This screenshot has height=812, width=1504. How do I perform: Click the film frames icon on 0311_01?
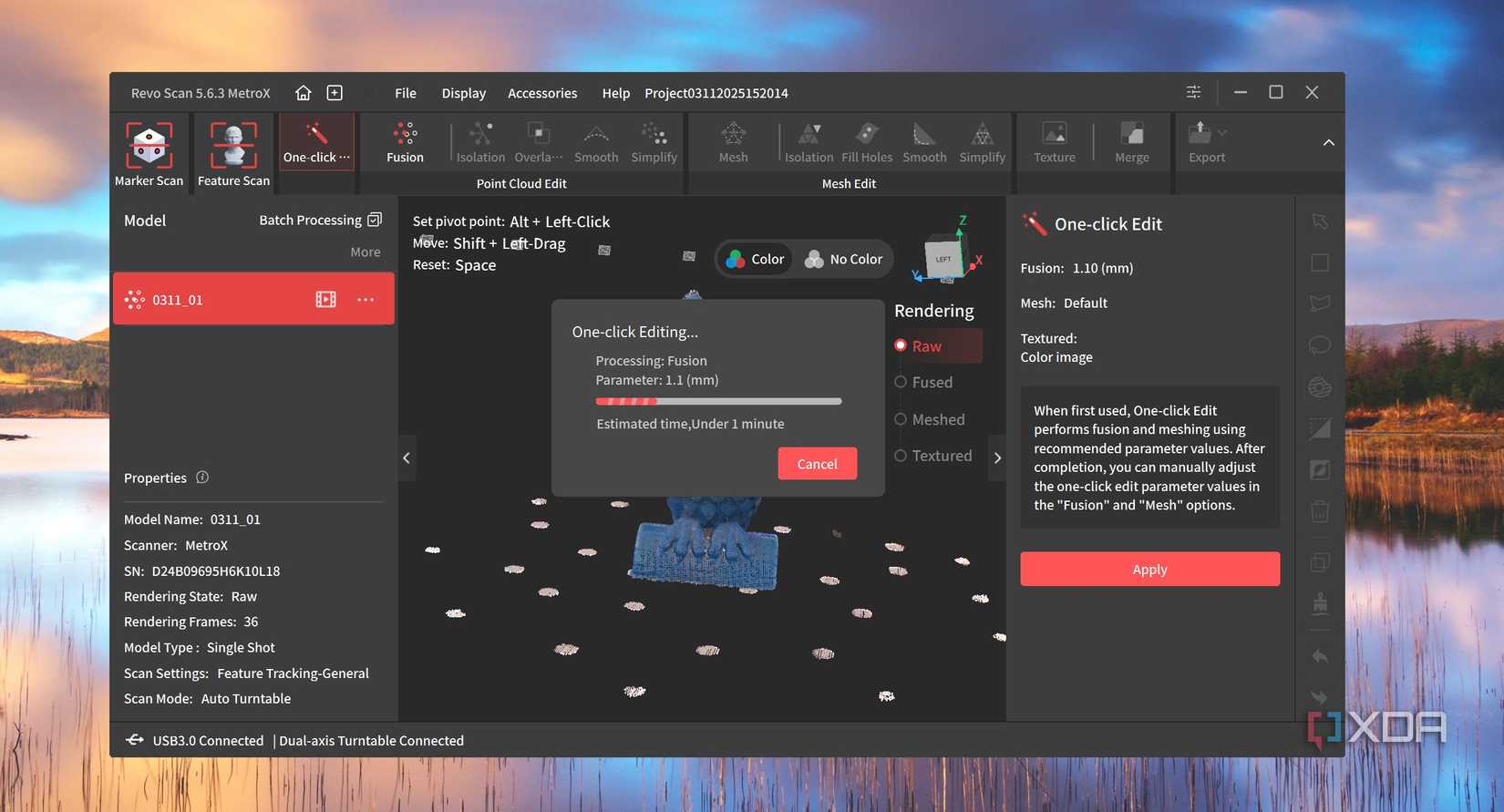(325, 300)
